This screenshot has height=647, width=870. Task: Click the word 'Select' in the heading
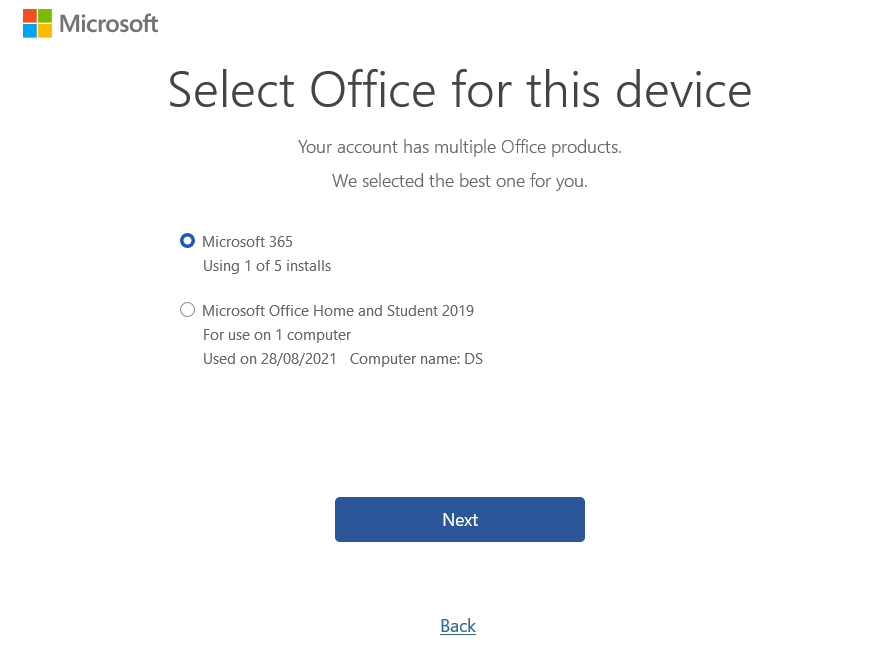231,90
